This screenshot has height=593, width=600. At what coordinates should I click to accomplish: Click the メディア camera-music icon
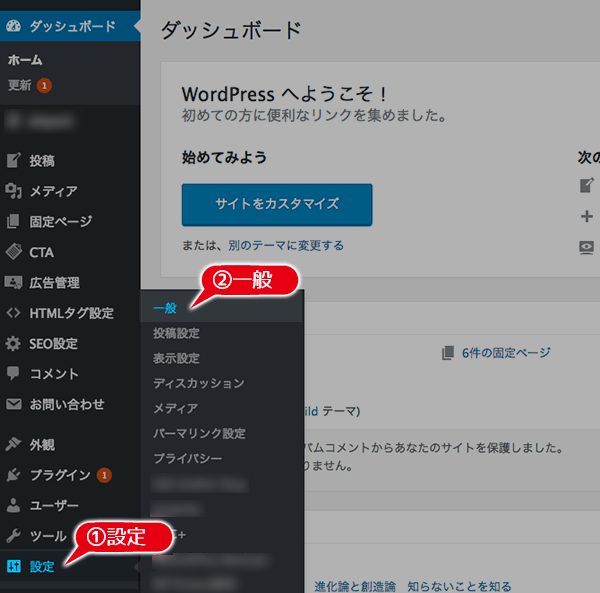(x=14, y=191)
